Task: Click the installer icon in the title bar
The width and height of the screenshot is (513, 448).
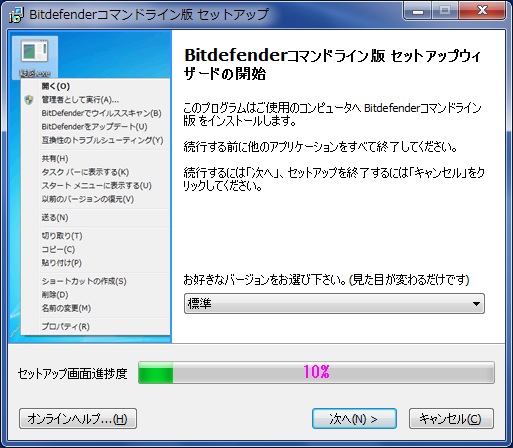Action: click(16, 15)
